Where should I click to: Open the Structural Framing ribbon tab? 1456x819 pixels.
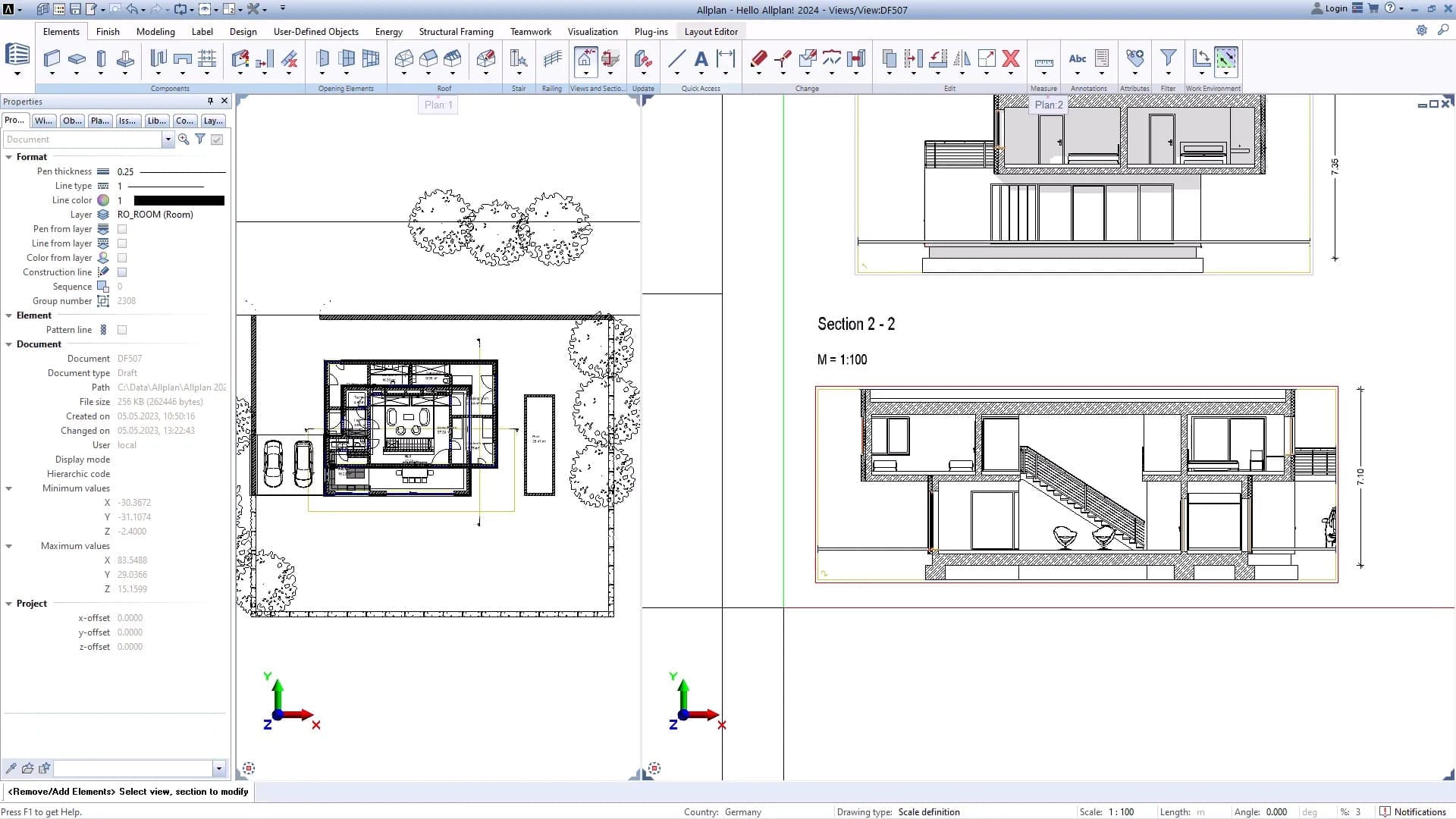456,32
